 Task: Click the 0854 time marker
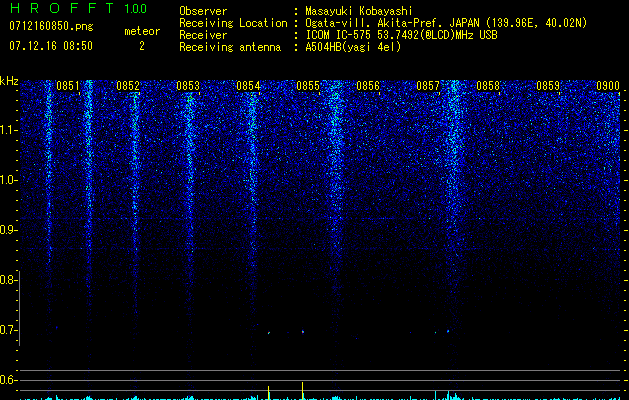(x=248, y=86)
